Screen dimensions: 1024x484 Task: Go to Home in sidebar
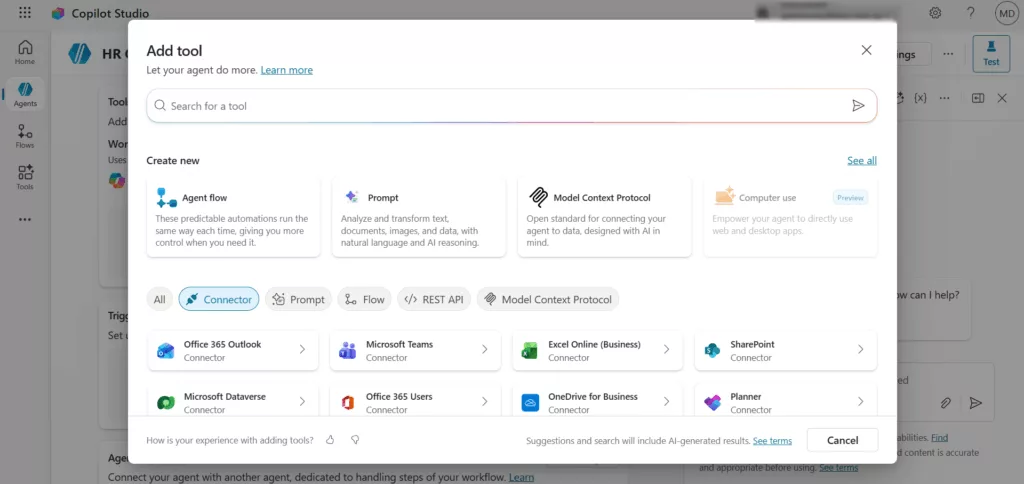coord(25,52)
